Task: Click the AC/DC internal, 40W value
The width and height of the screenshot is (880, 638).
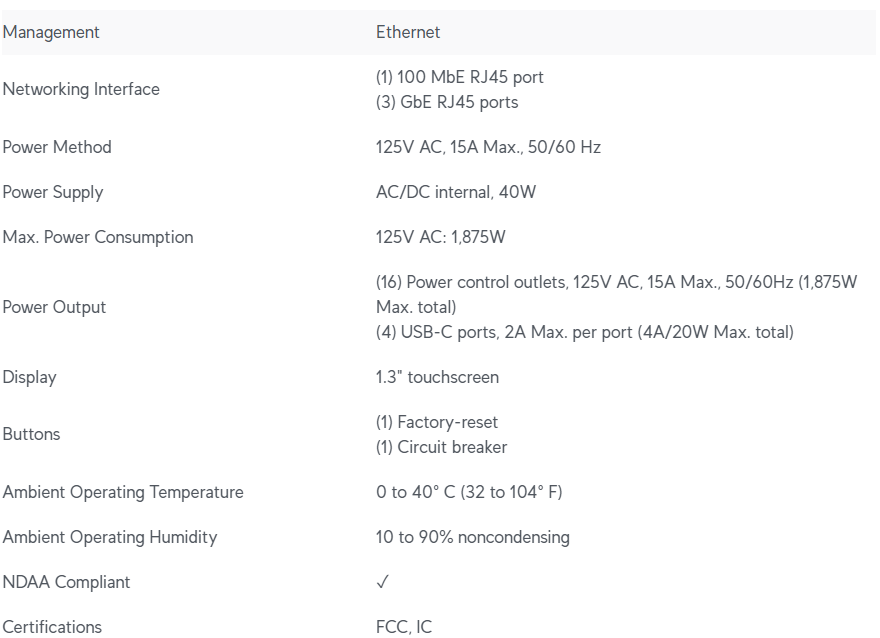Action: [456, 192]
